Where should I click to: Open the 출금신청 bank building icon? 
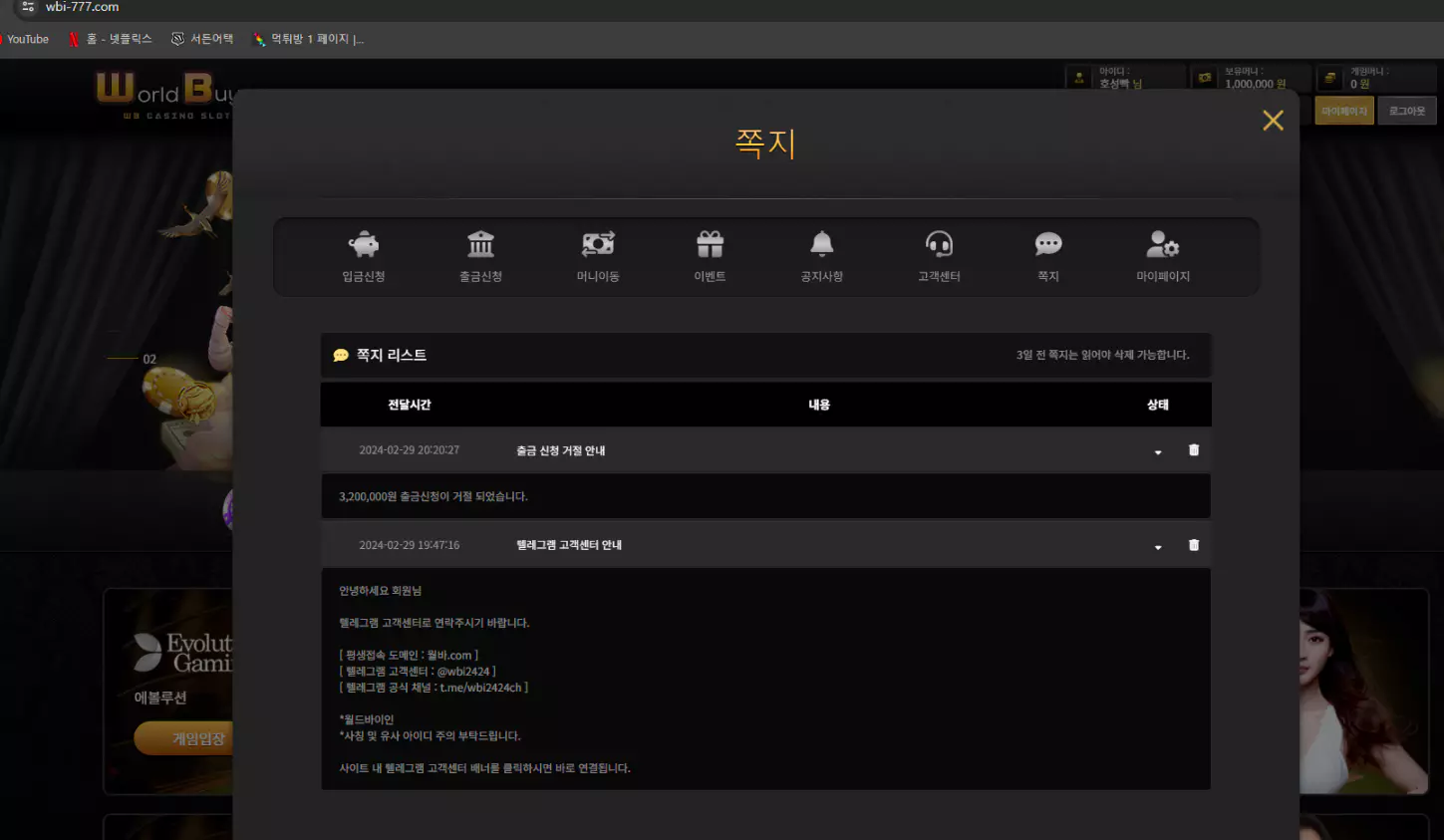coord(480,244)
